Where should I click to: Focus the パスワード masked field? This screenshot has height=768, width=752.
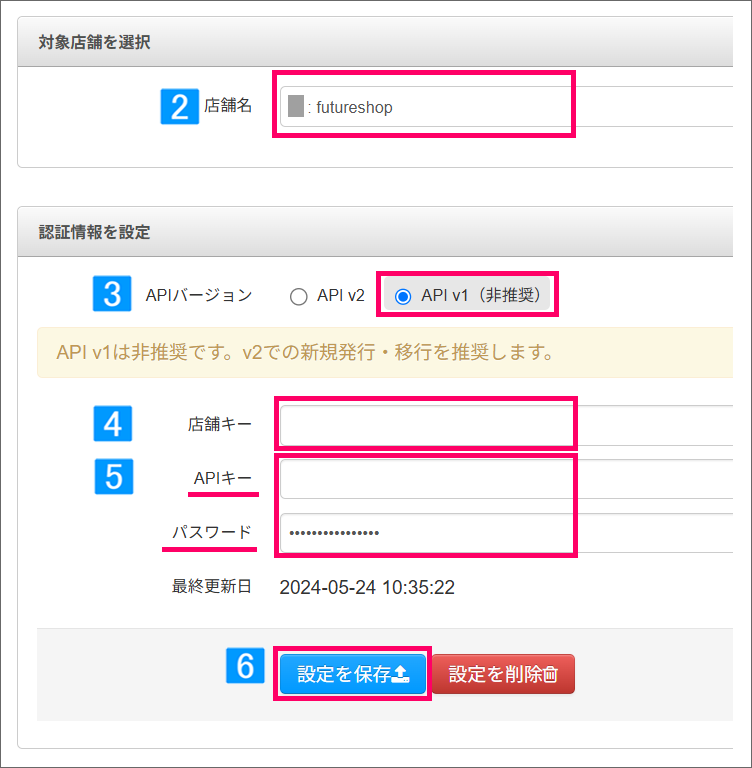(507, 533)
